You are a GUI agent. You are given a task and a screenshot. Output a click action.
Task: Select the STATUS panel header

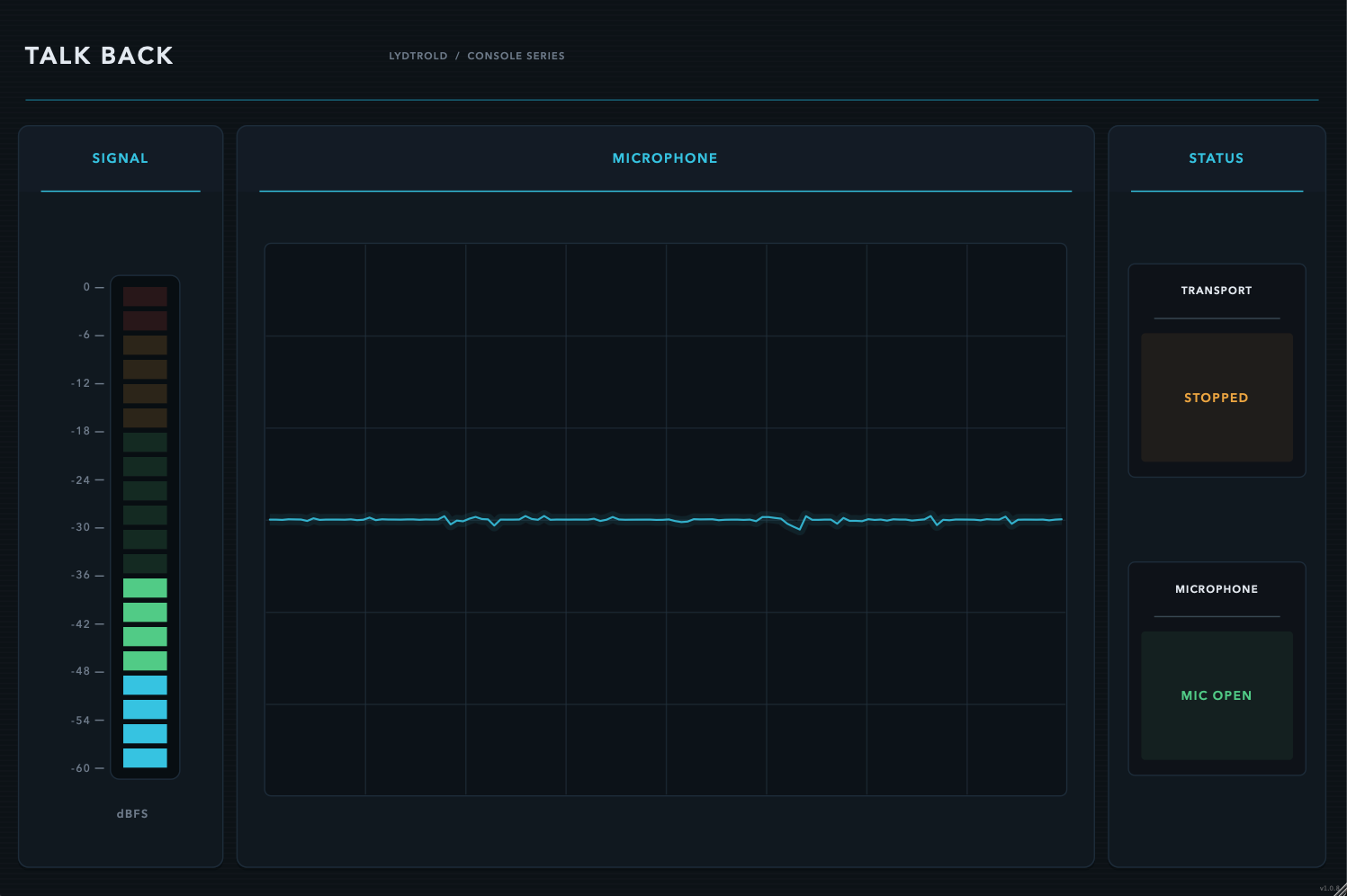[x=1217, y=158]
